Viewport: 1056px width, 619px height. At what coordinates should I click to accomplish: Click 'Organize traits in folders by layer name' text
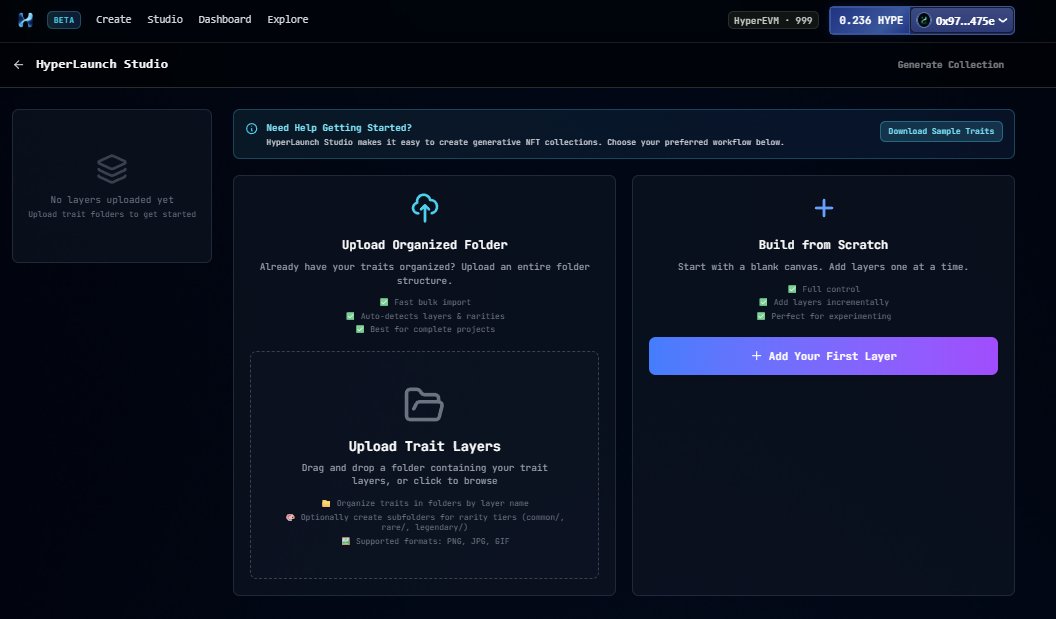(432, 503)
